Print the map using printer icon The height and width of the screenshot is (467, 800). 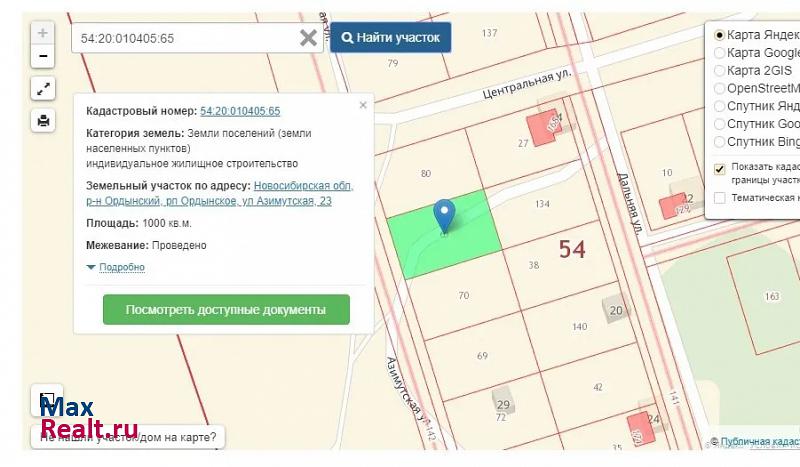point(43,121)
